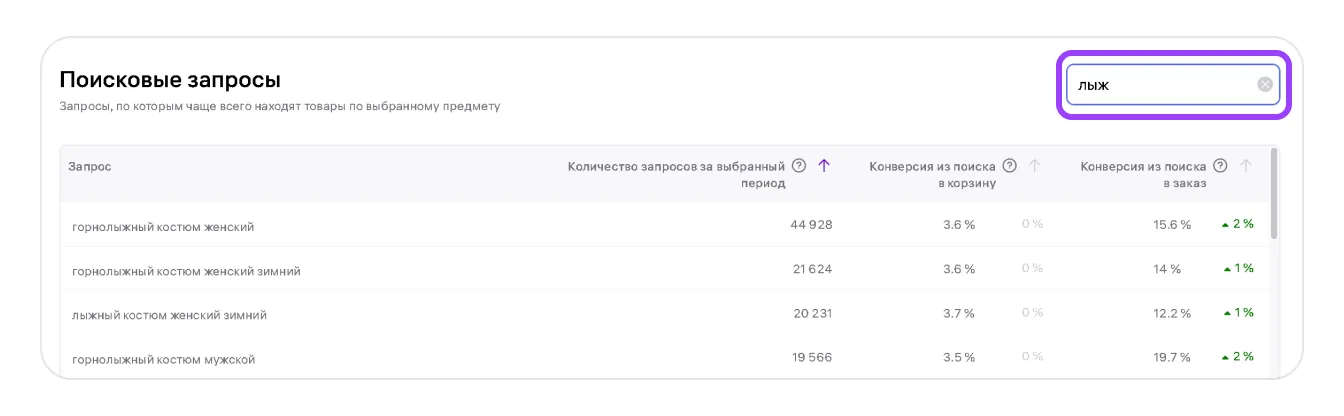Click "Количество запросов за выбранный период" header

[678, 174]
